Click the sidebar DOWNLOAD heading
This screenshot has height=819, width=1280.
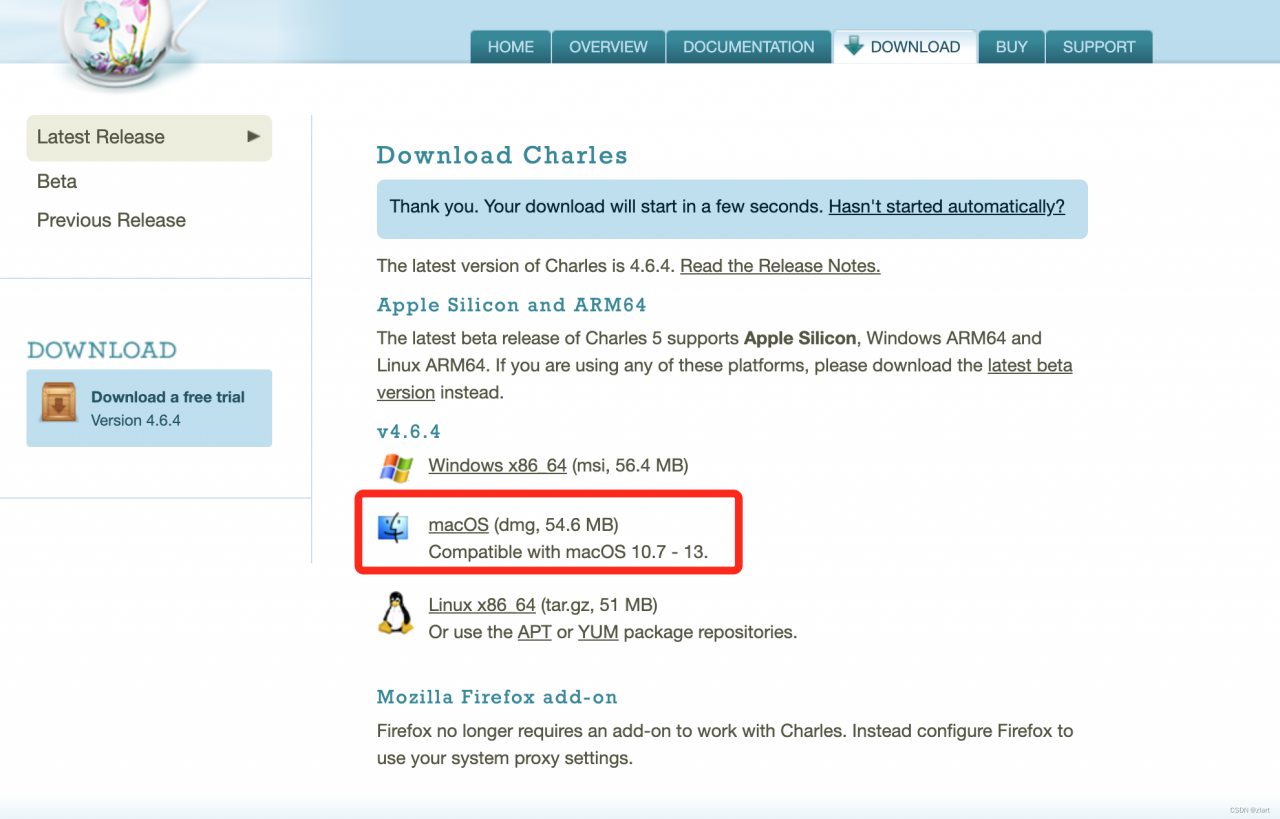(x=102, y=351)
